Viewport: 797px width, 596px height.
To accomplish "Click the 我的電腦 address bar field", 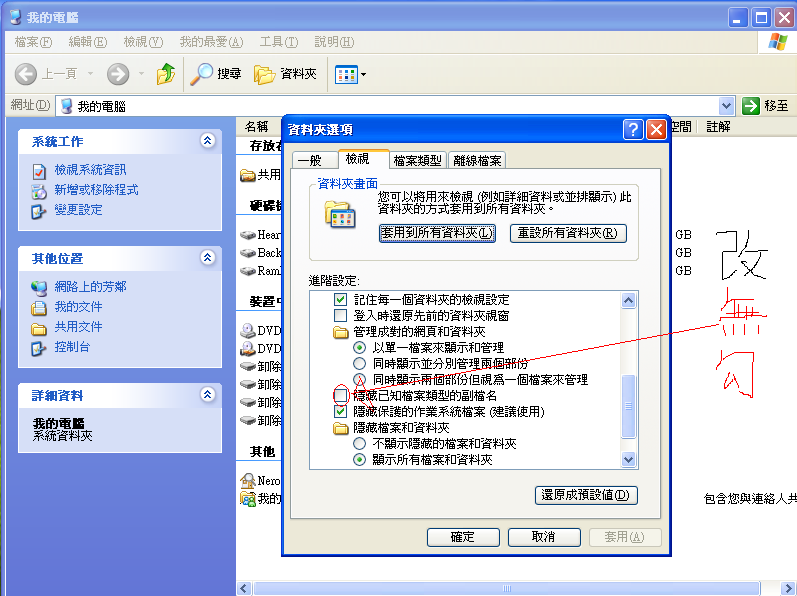I will [x=390, y=106].
